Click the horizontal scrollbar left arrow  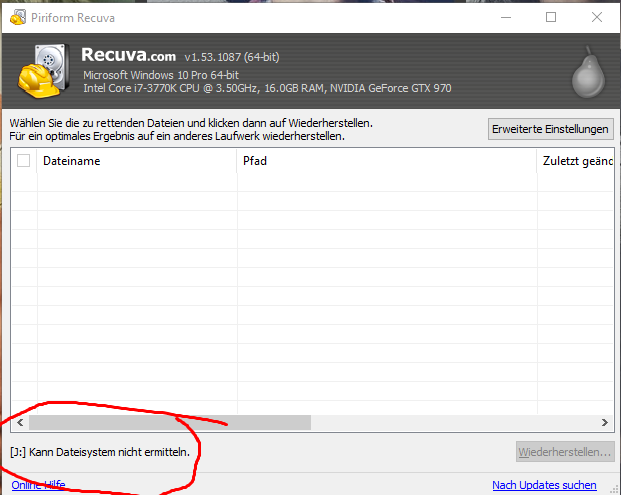point(20,423)
